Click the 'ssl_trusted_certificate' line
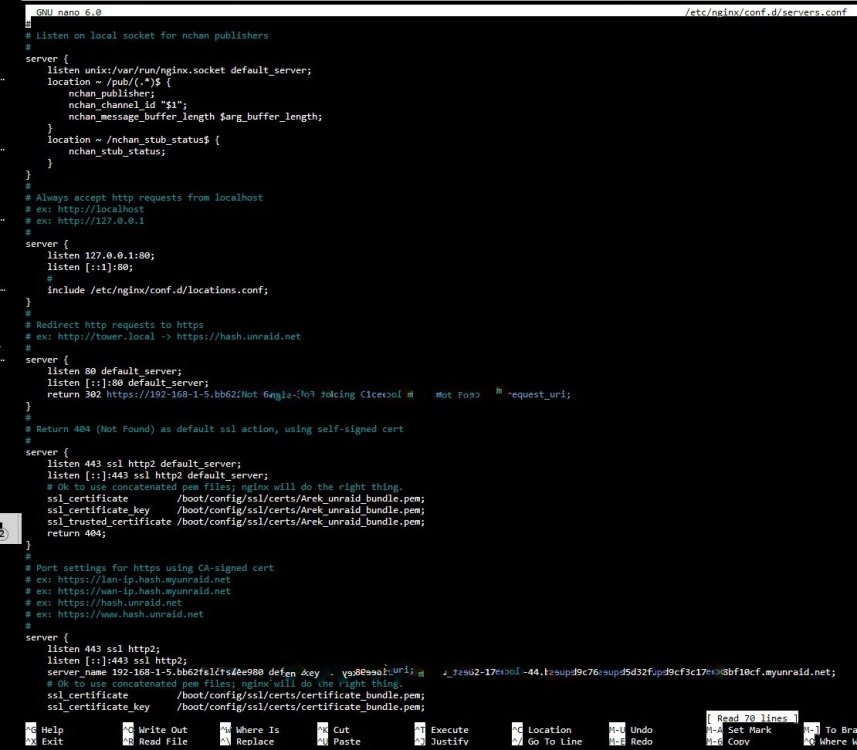Screen dimensions: 857x750 236,522
